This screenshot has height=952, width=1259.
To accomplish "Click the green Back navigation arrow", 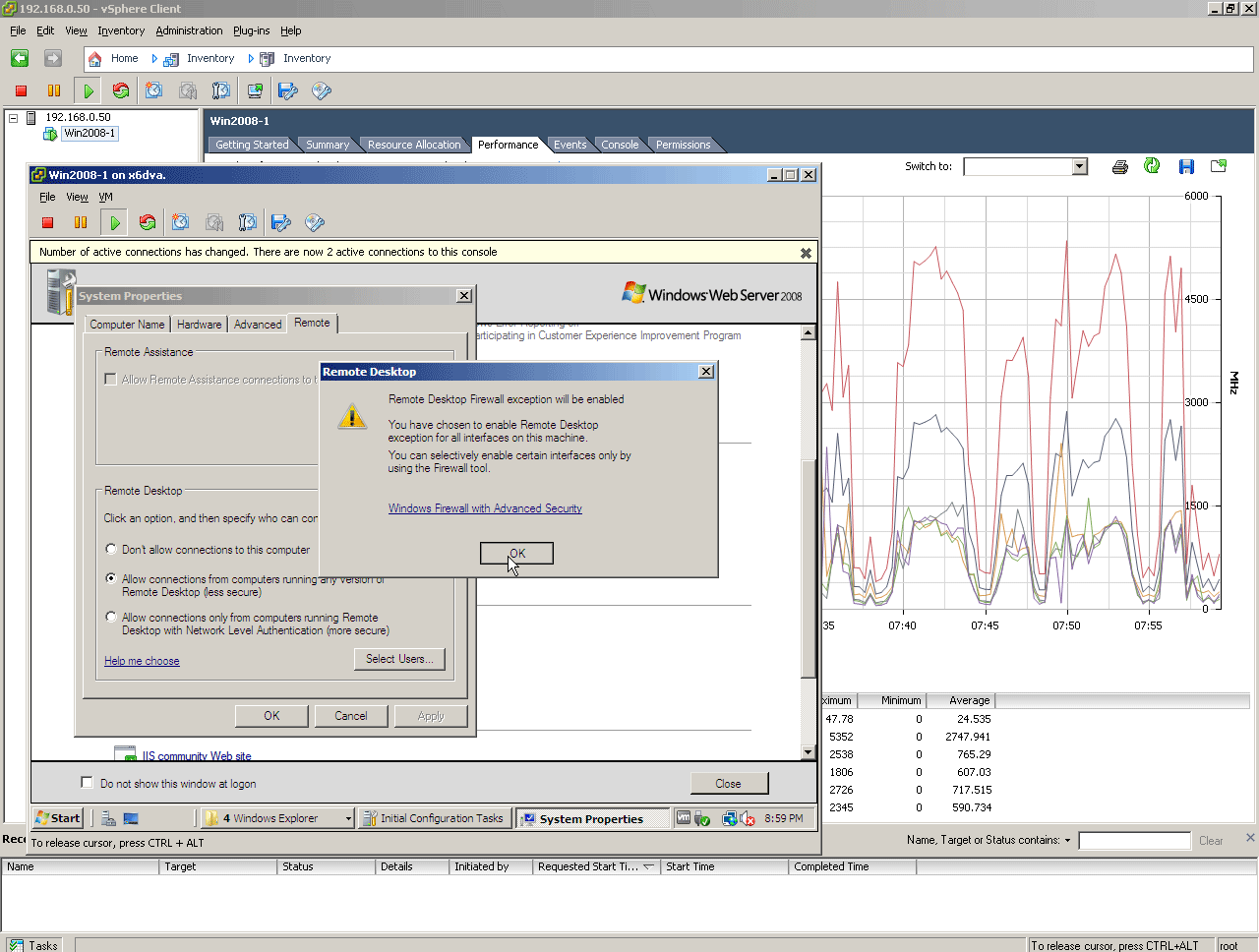I will point(20,59).
